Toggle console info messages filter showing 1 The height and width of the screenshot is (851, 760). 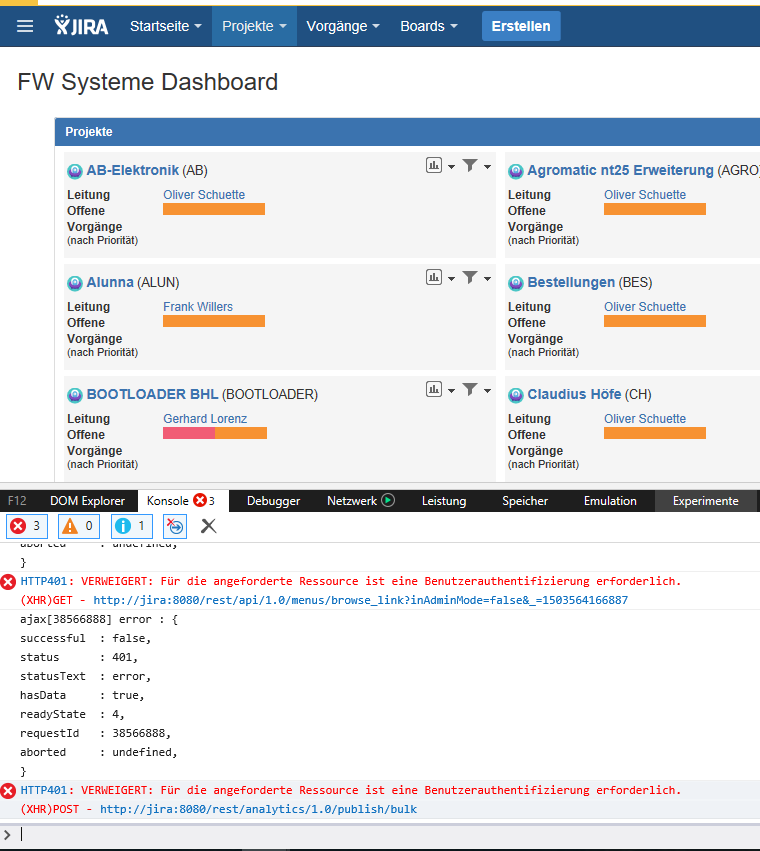tap(132, 526)
